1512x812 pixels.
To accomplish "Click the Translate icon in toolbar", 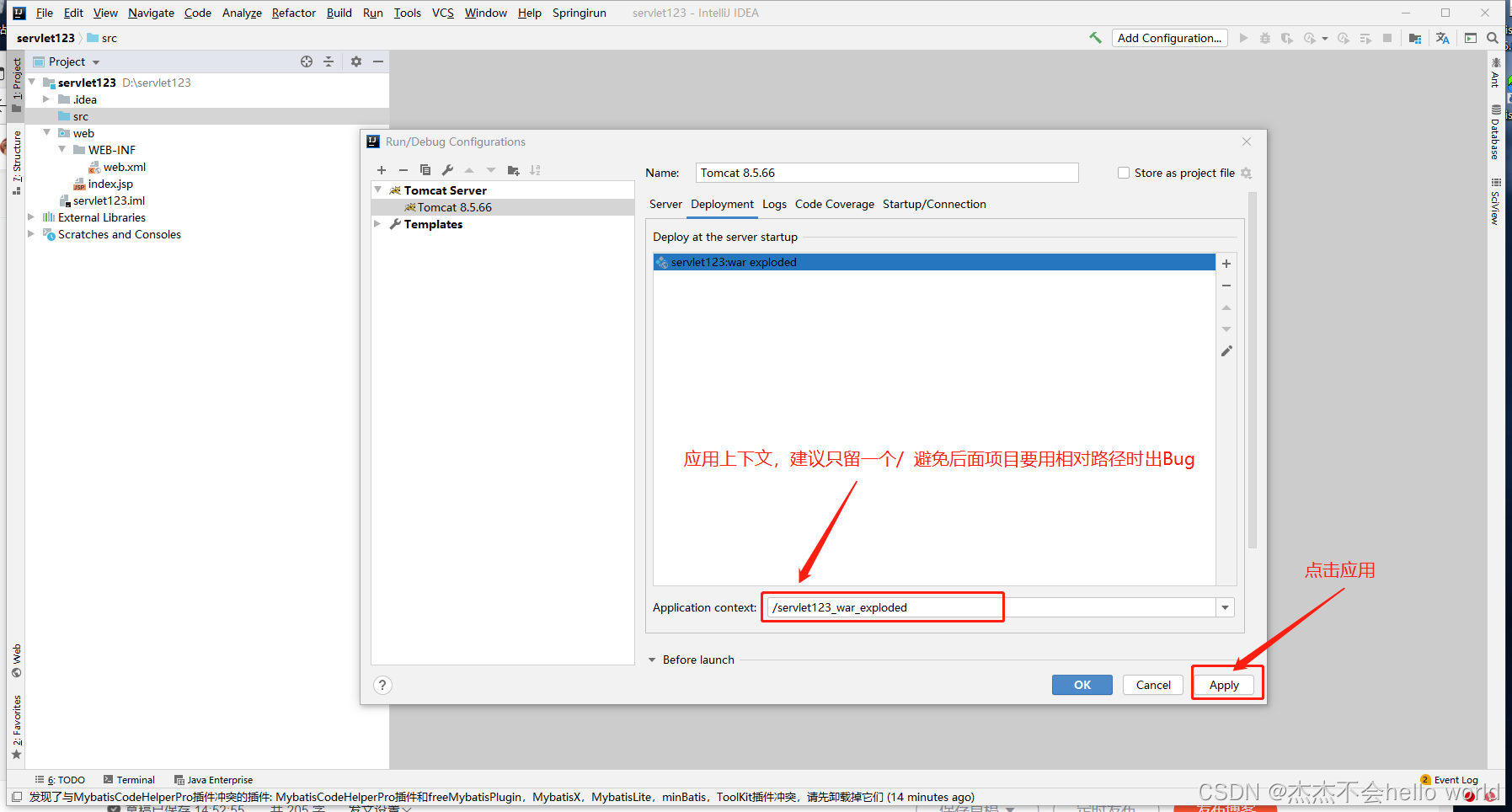I will [1443, 38].
